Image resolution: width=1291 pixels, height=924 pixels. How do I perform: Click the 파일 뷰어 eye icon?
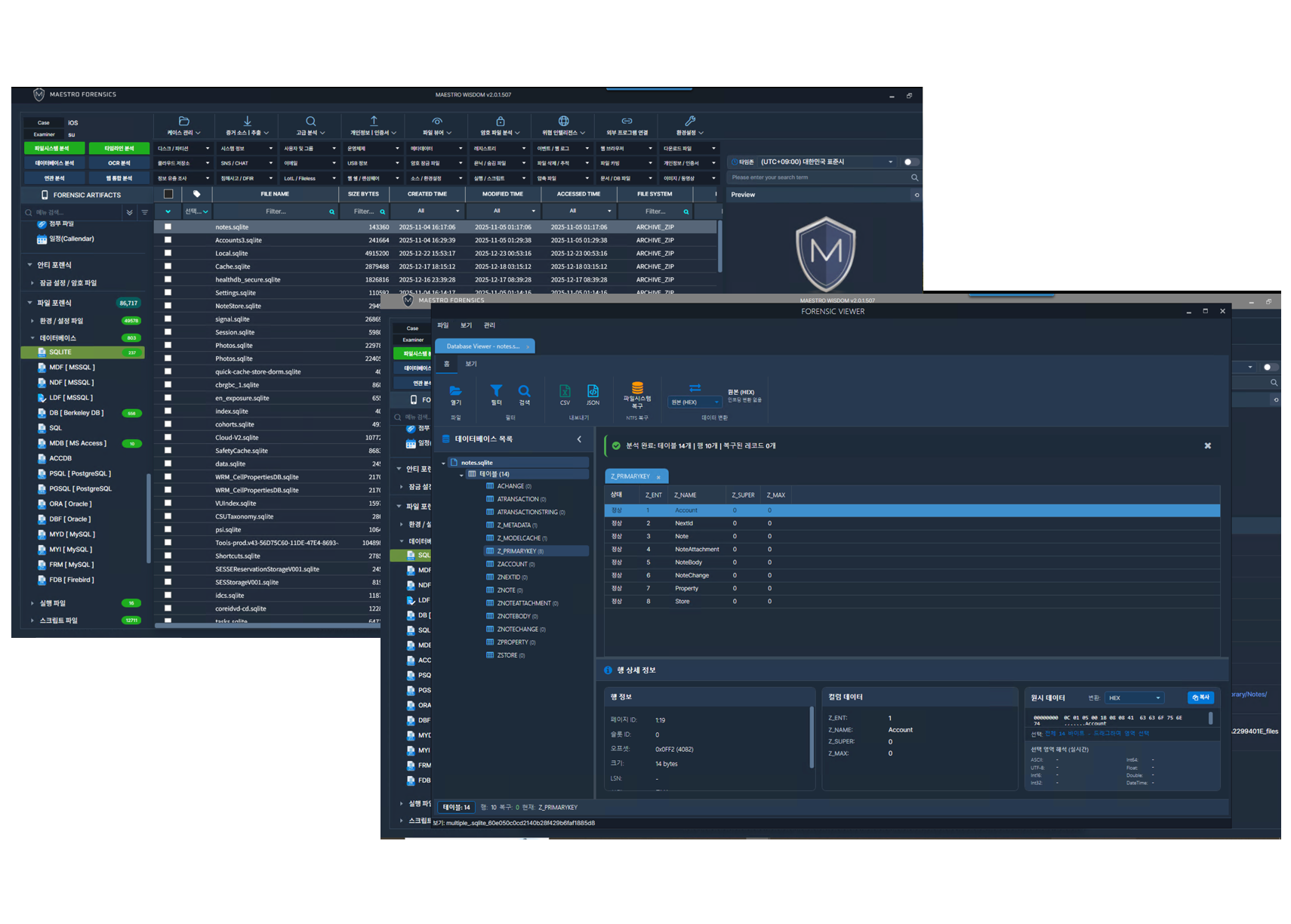437,121
